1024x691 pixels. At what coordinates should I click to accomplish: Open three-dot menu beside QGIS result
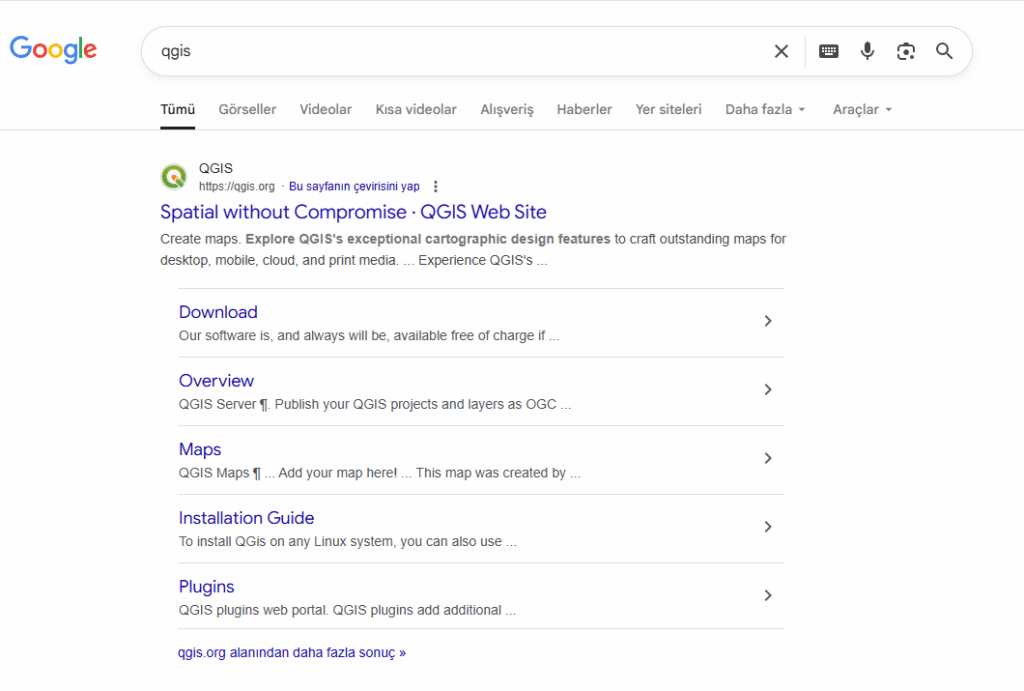click(435, 187)
